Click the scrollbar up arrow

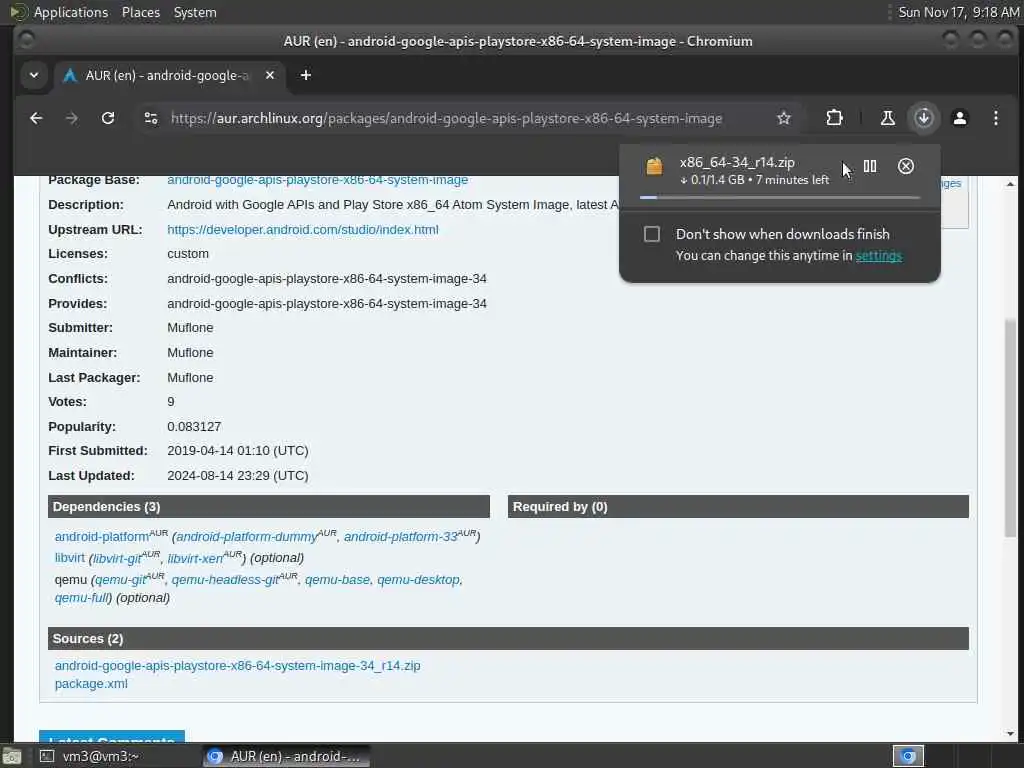[x=1010, y=184]
